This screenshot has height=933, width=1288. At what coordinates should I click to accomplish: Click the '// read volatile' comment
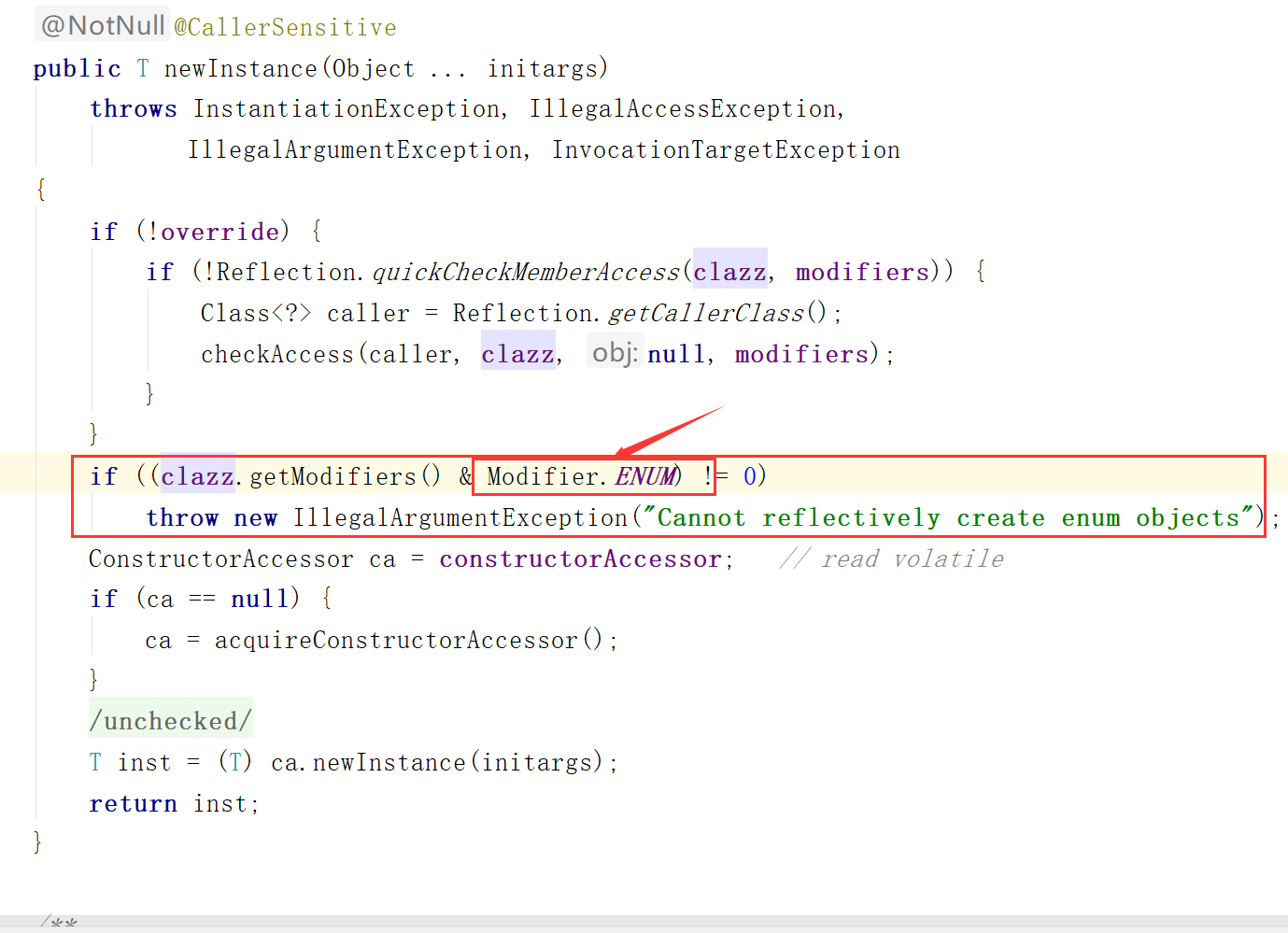[x=892, y=559]
